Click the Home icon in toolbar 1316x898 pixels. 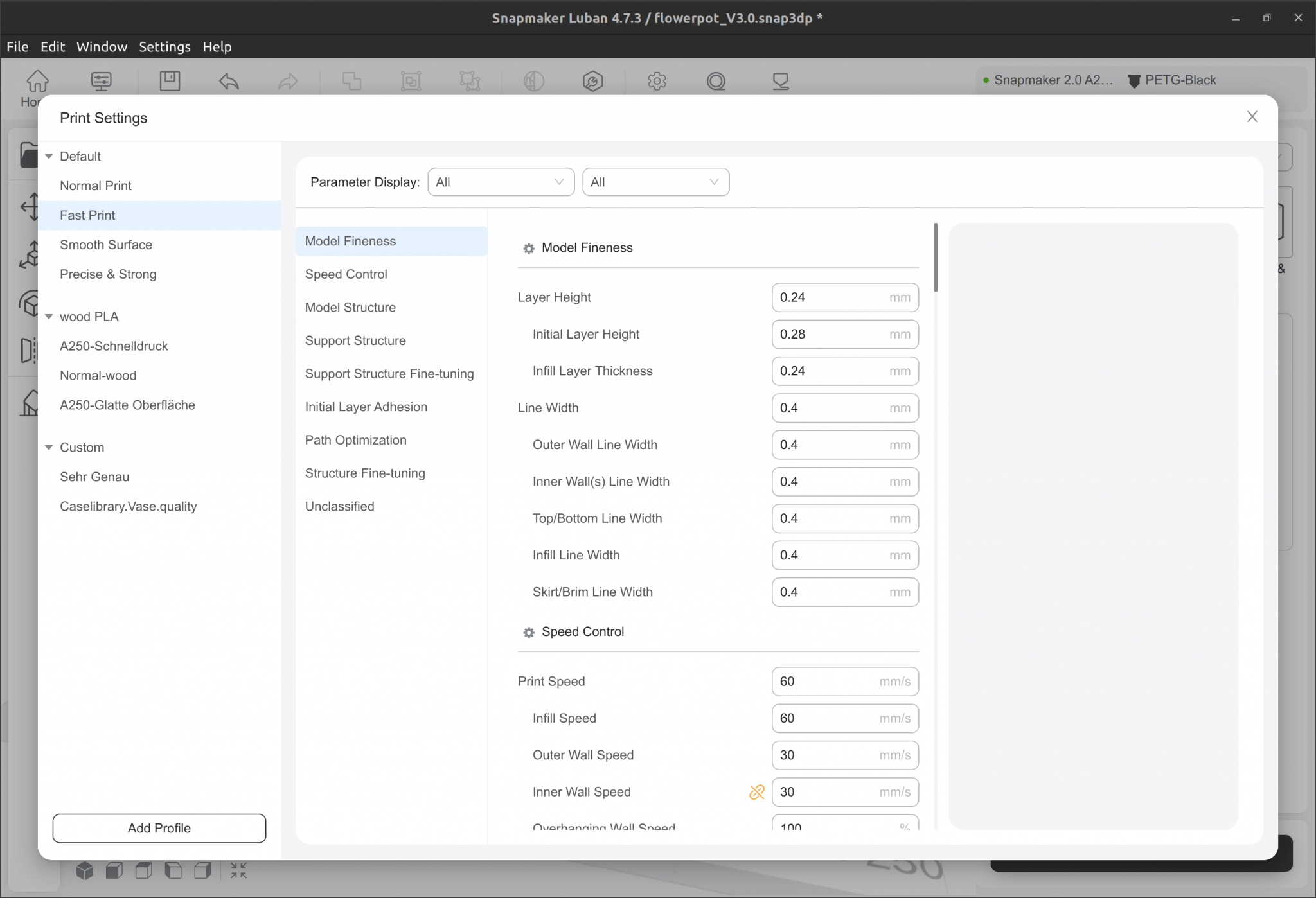37,82
